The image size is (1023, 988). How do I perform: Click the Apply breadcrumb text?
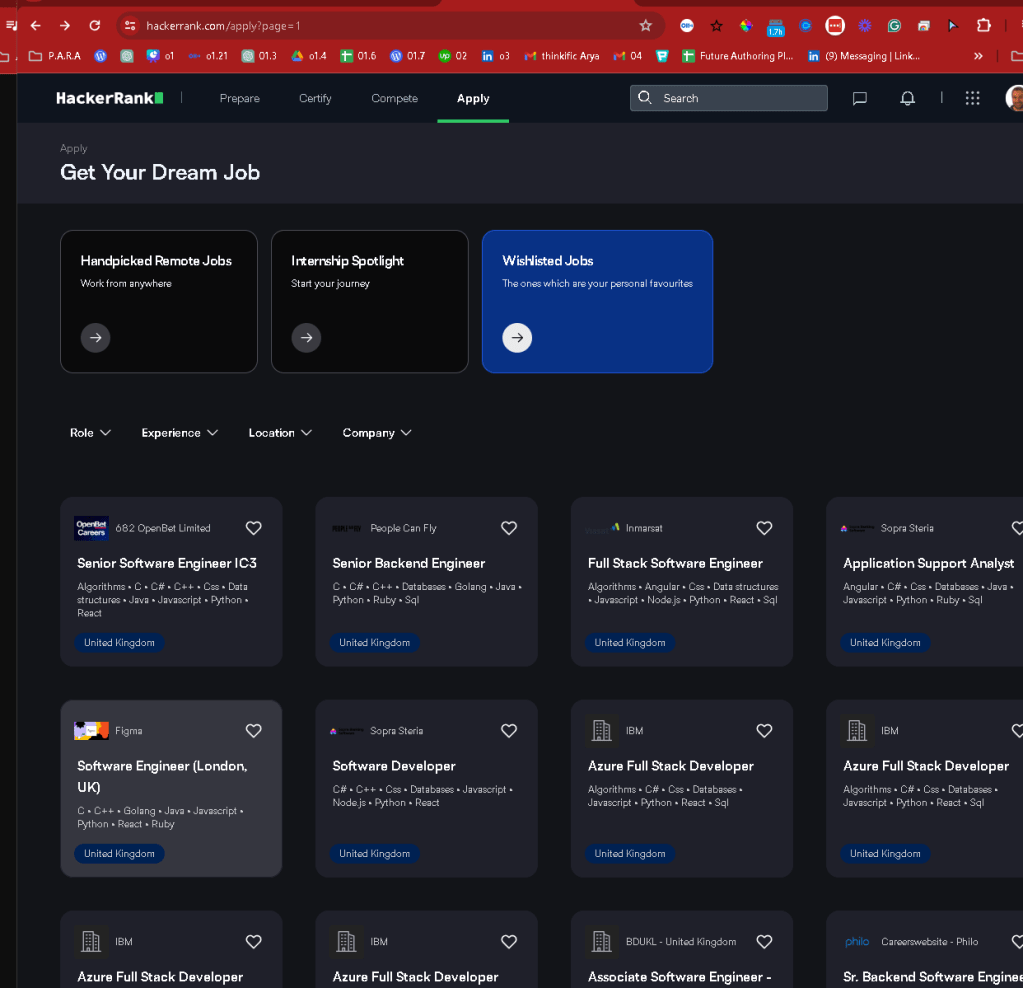[74, 148]
